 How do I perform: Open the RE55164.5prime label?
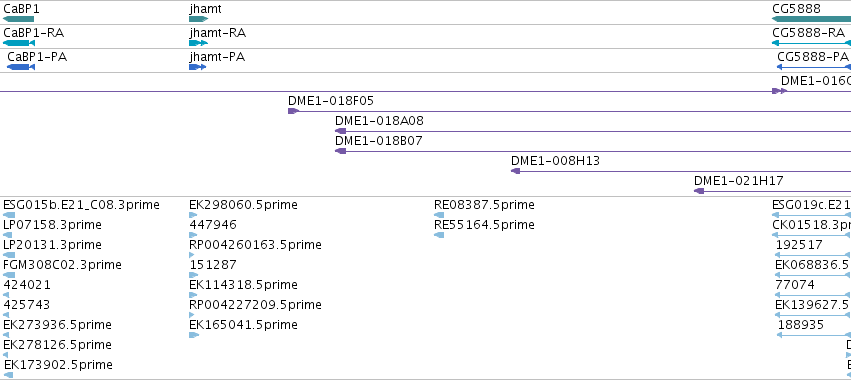(x=484, y=225)
